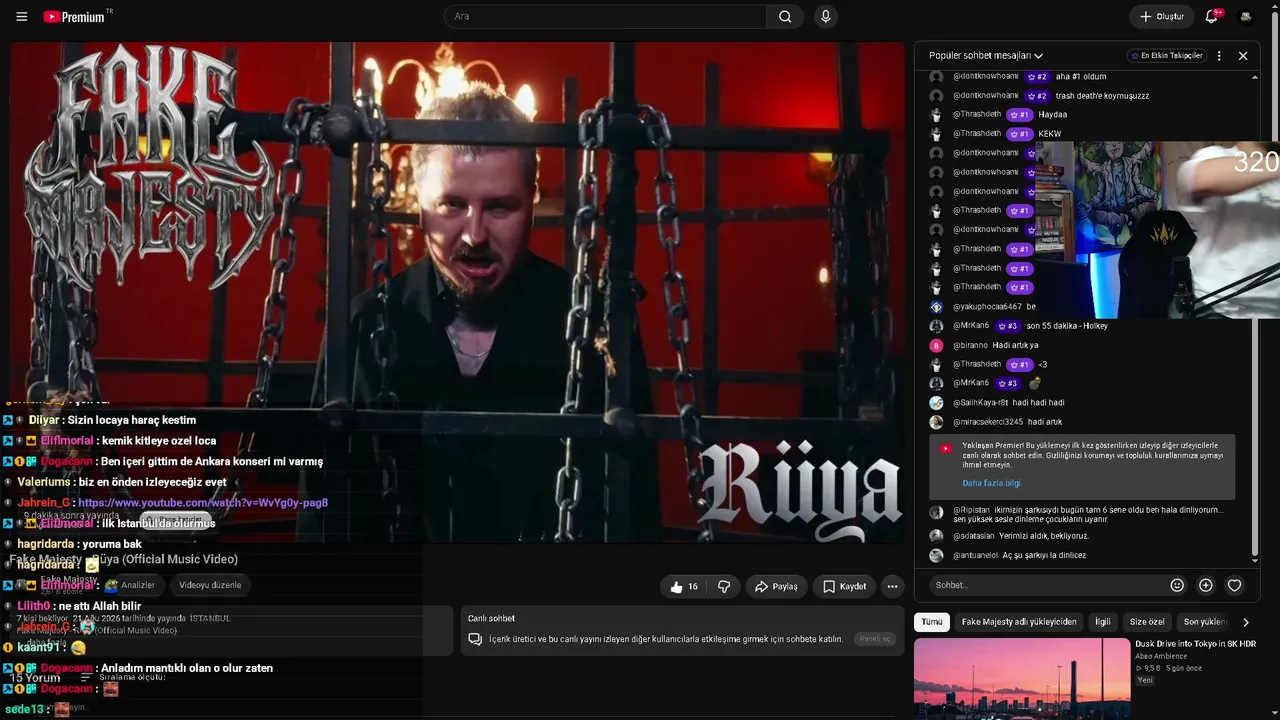Click the 'Videoyu düzenle' button
Image resolution: width=1280 pixels, height=720 pixels.
210,585
